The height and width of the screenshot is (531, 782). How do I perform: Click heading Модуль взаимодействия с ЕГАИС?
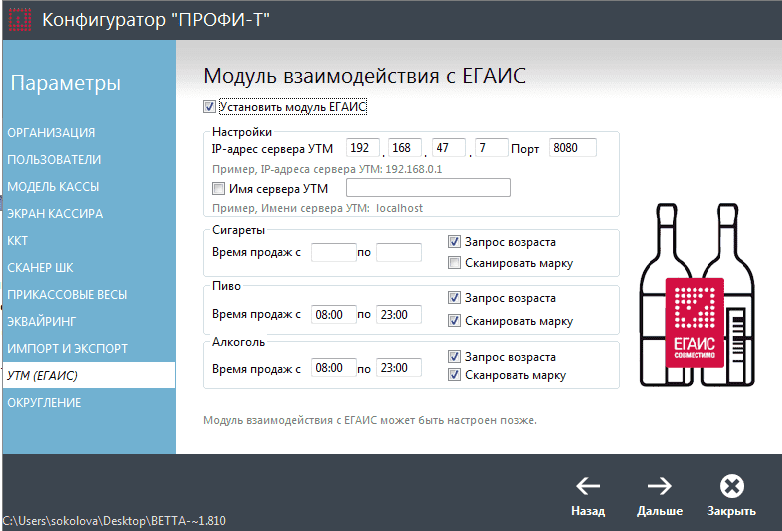[365, 76]
